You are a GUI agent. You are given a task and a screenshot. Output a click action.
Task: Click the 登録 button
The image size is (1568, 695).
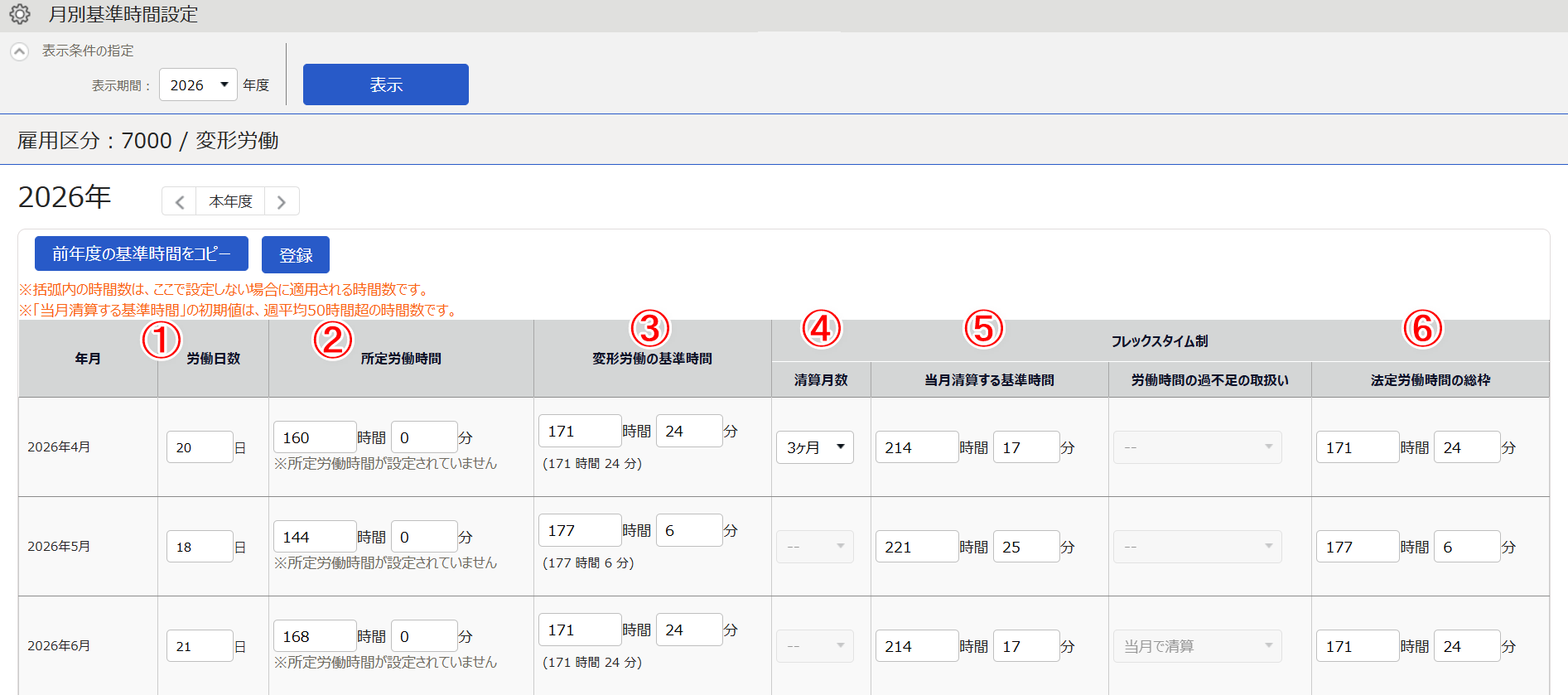[296, 254]
